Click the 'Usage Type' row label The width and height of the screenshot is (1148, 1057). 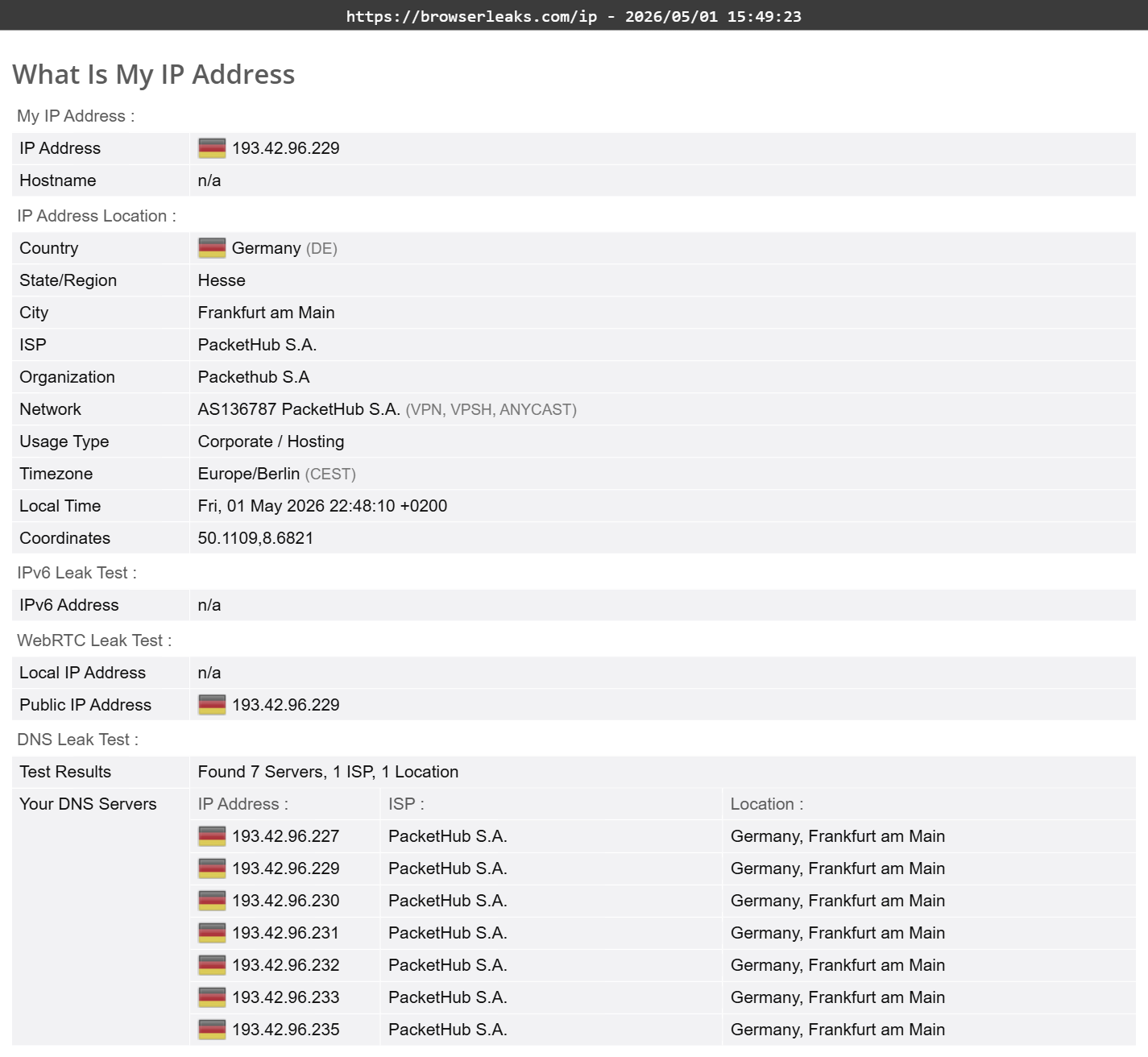click(64, 441)
